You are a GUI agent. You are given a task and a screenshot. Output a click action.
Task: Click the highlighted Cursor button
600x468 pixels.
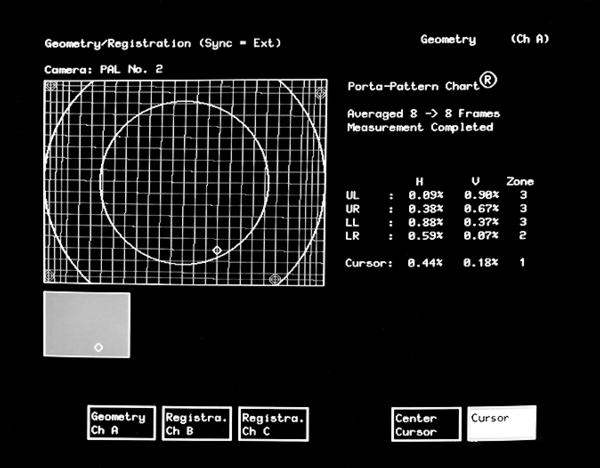(502, 423)
